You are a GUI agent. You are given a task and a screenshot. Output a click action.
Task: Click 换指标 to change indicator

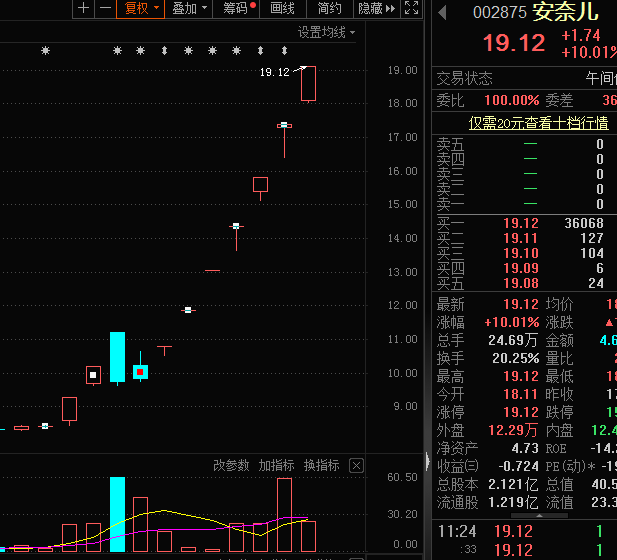321,466
